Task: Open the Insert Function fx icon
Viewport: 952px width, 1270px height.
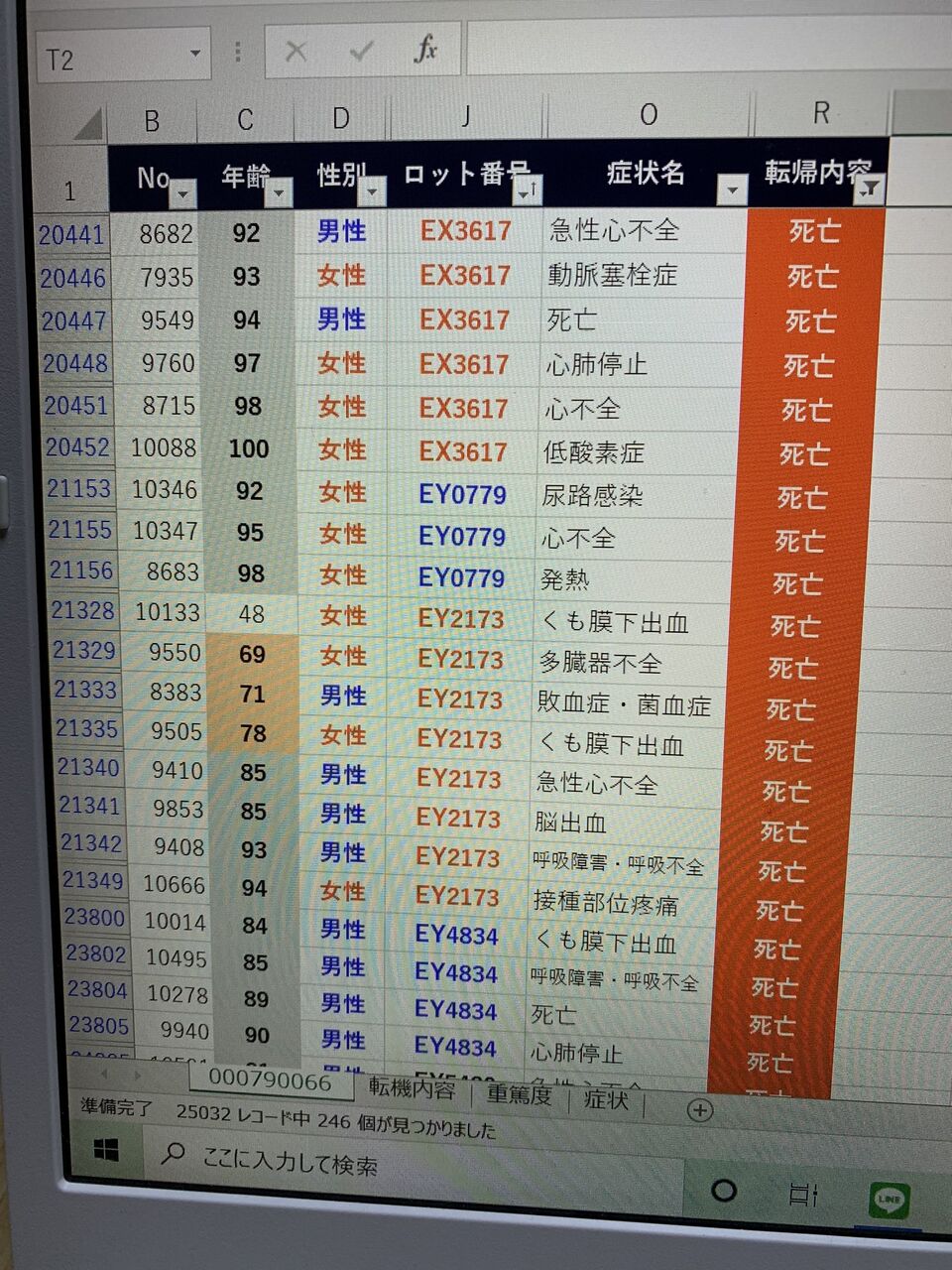Action: pos(425,48)
